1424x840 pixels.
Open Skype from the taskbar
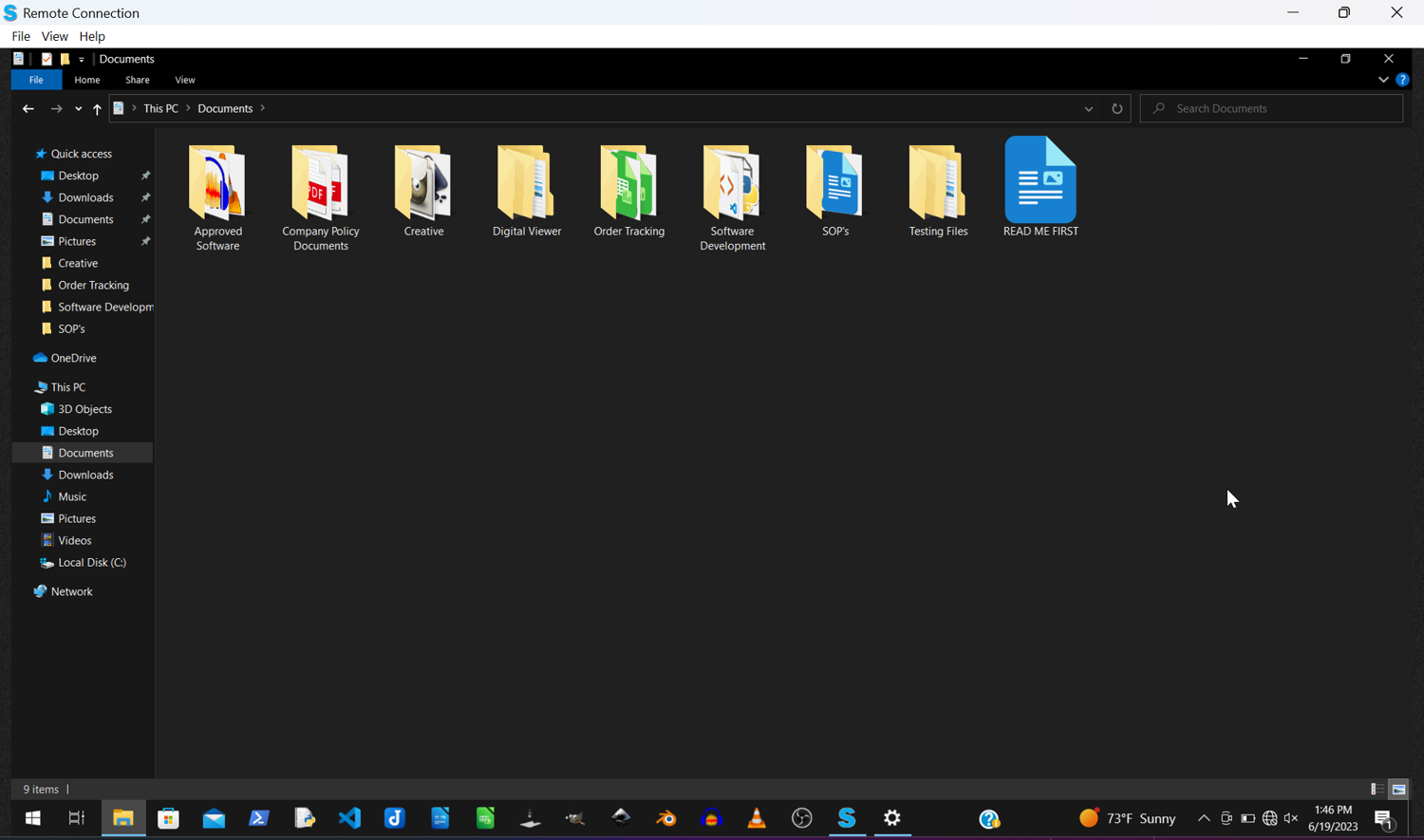pos(846,818)
